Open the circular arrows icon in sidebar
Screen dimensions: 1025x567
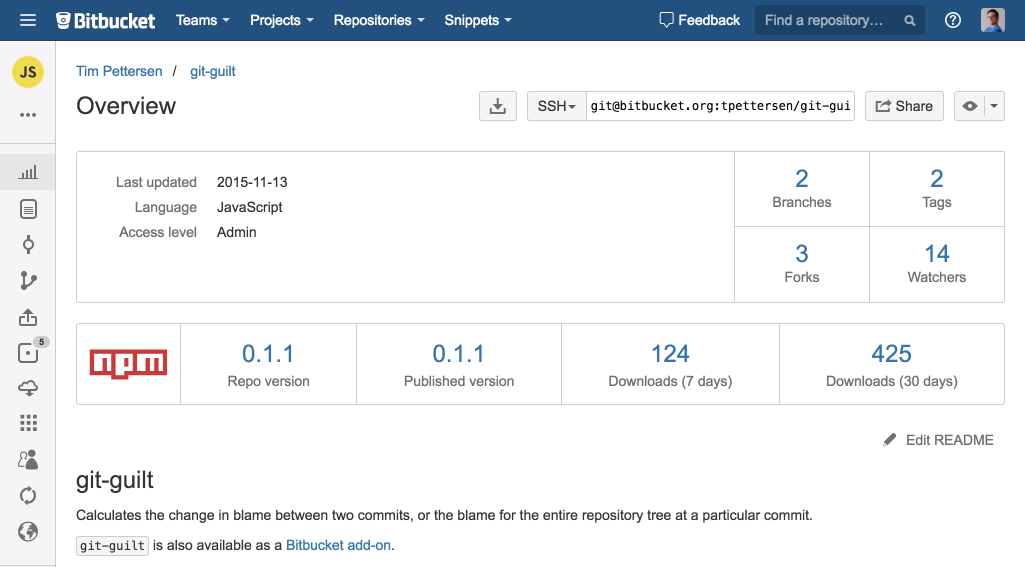click(x=27, y=496)
